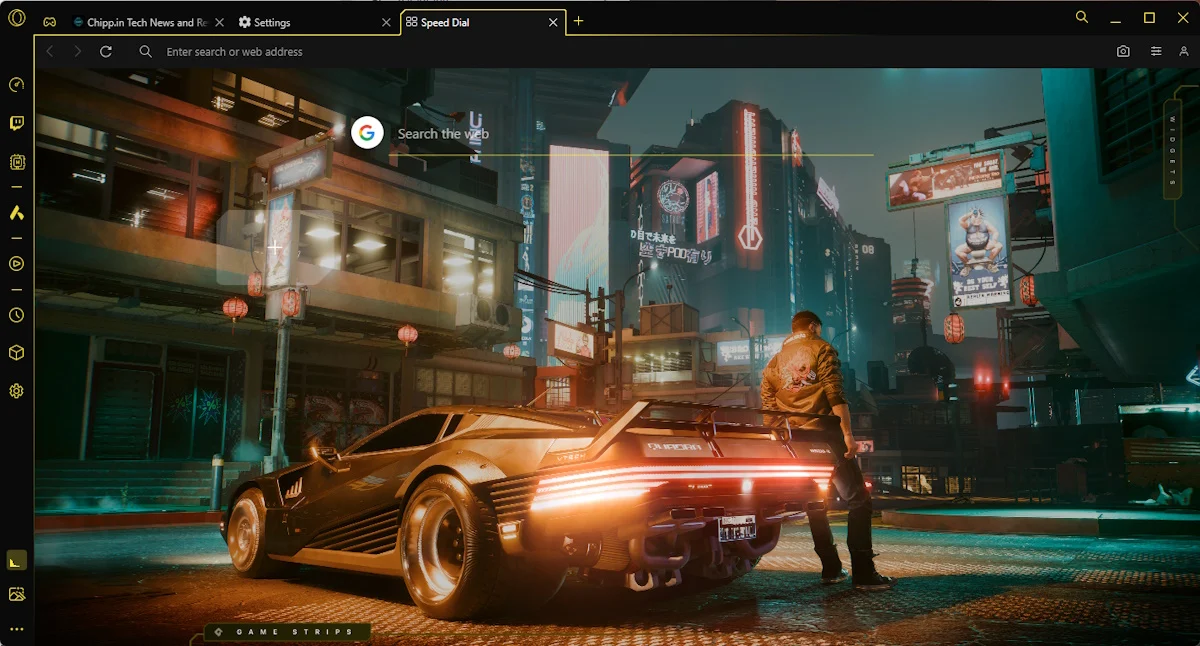Expand the sidebar three-dots menu
Image resolution: width=1200 pixels, height=646 pixels.
16,629
